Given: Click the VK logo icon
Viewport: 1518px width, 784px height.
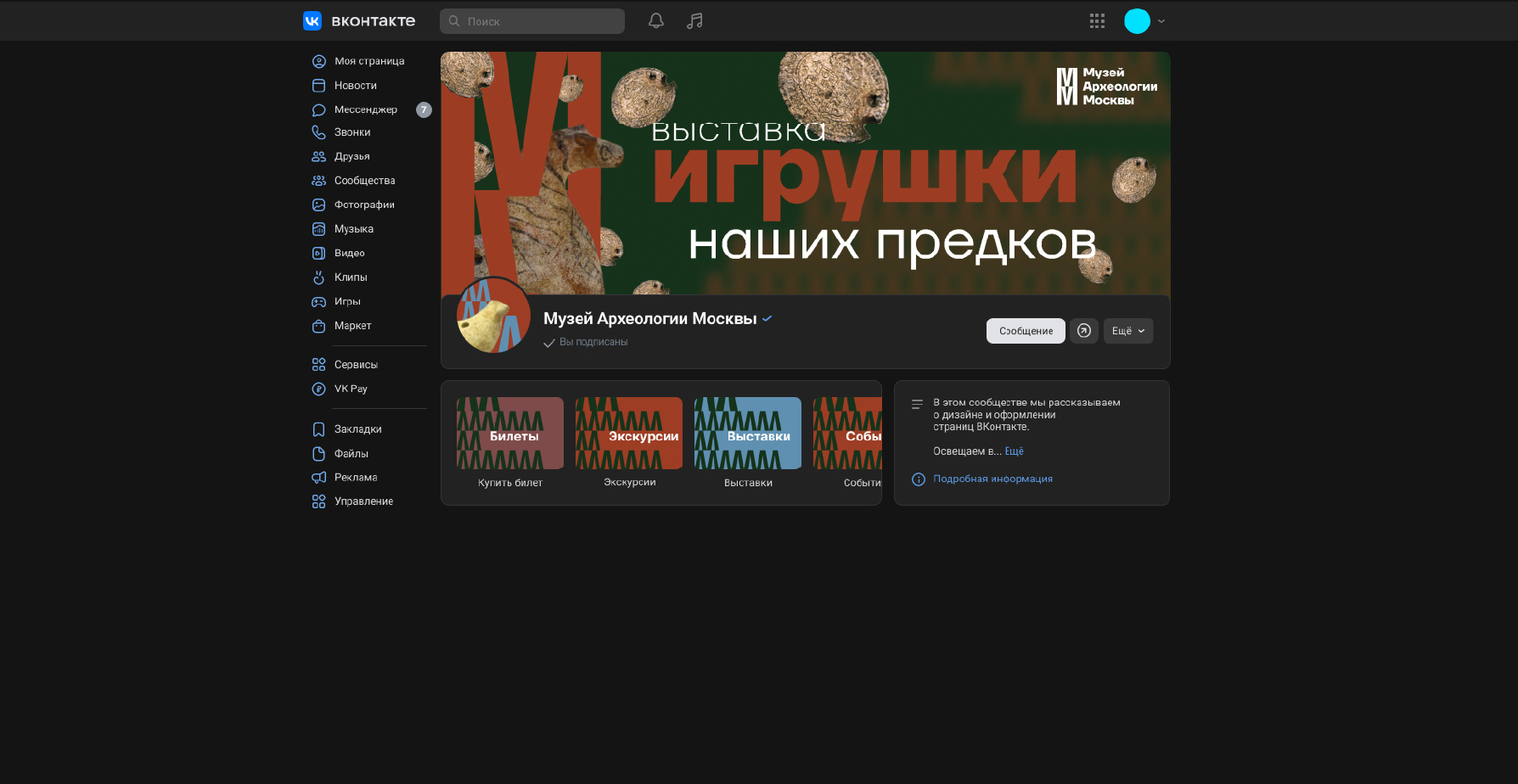Looking at the screenshot, I should [312, 21].
